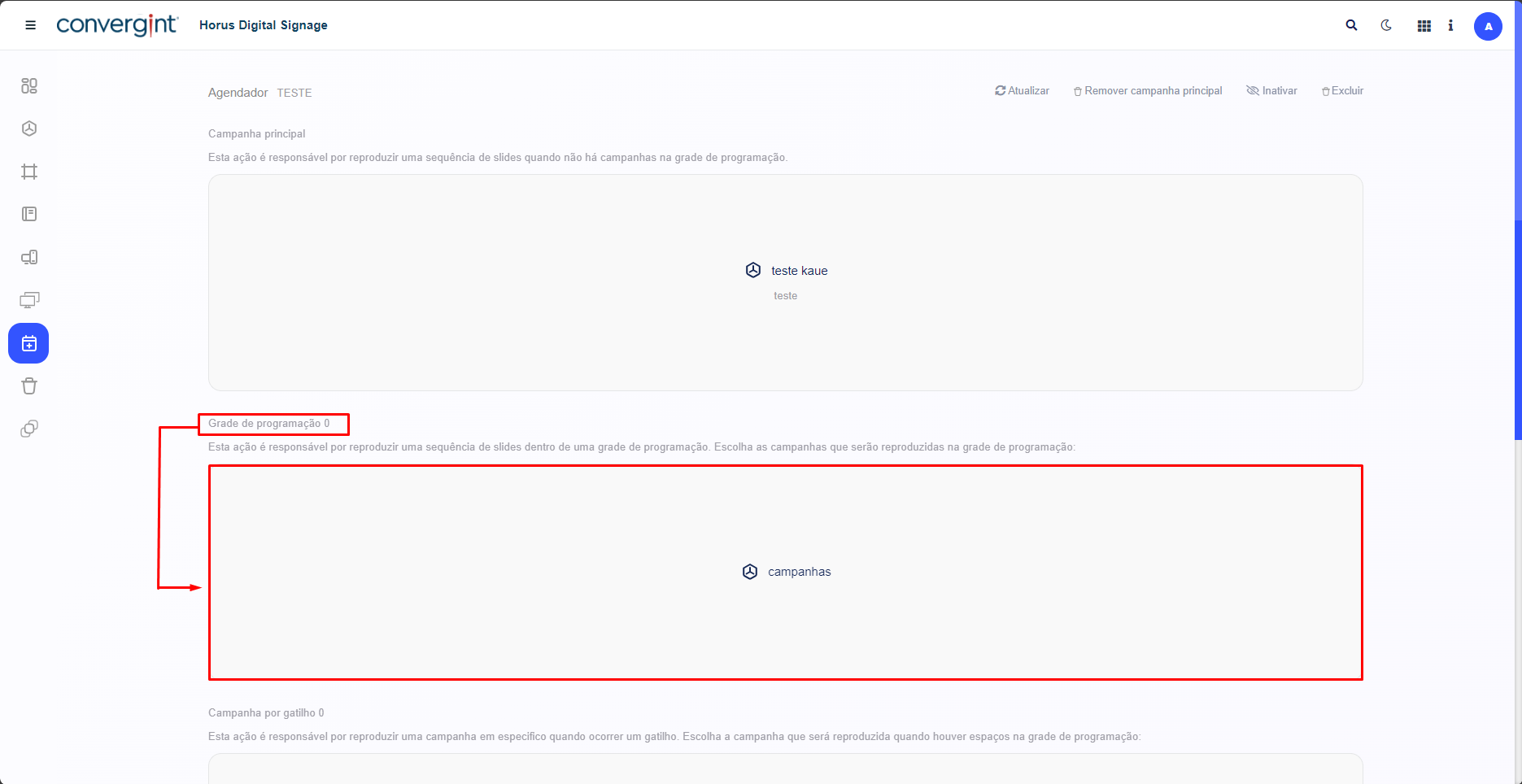Click the search magnifier icon
1522x784 pixels.
point(1351,25)
